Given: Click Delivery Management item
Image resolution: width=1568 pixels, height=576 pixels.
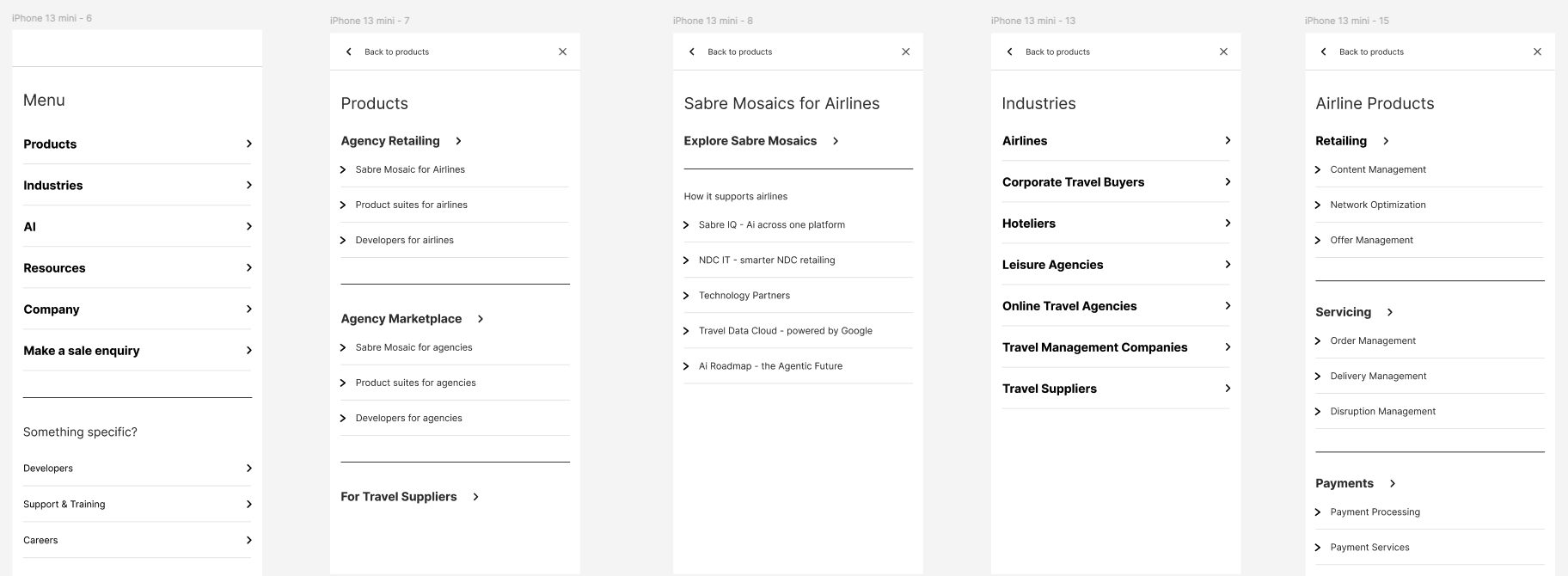Looking at the screenshot, I should click(x=1378, y=376).
